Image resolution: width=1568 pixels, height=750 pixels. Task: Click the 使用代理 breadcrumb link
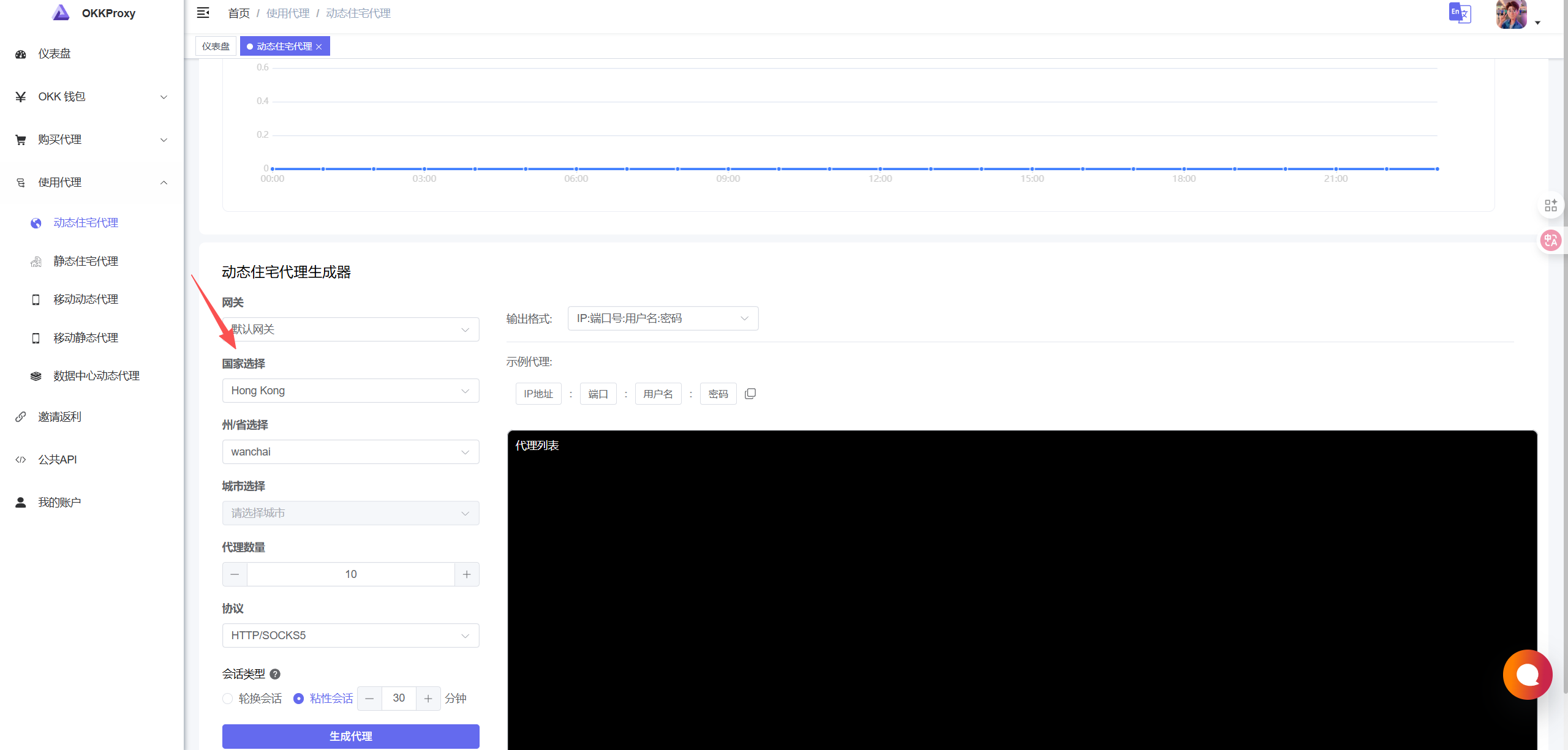click(x=288, y=13)
